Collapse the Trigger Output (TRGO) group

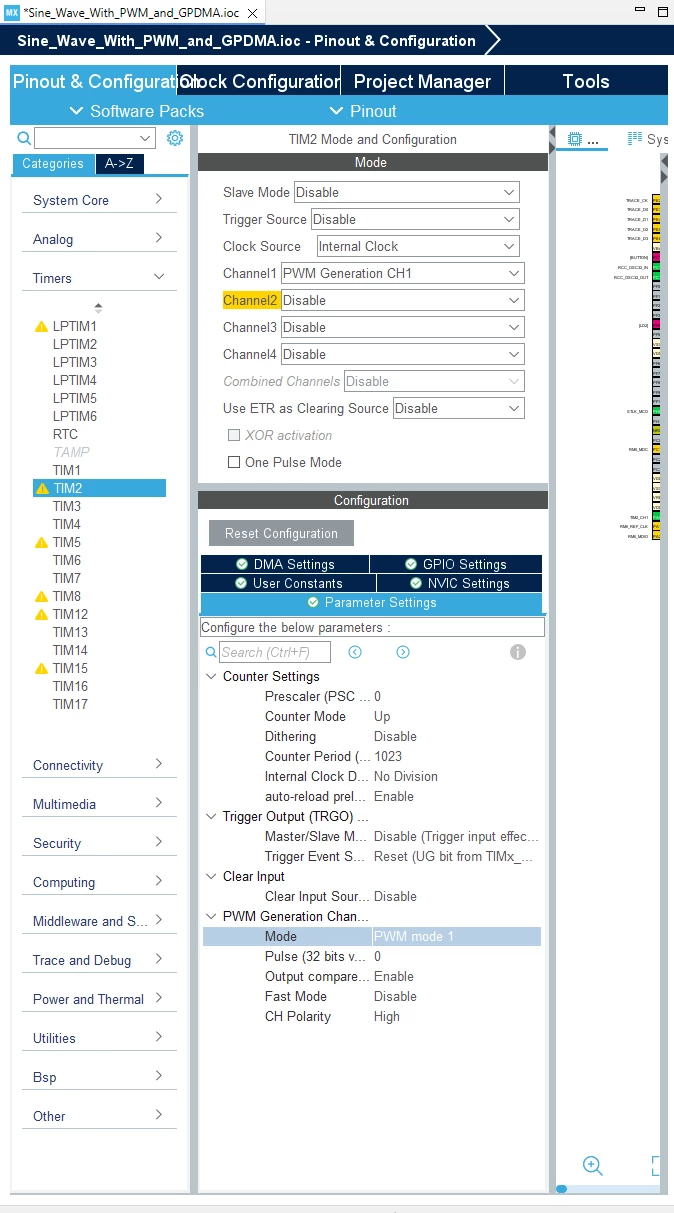tap(211, 816)
